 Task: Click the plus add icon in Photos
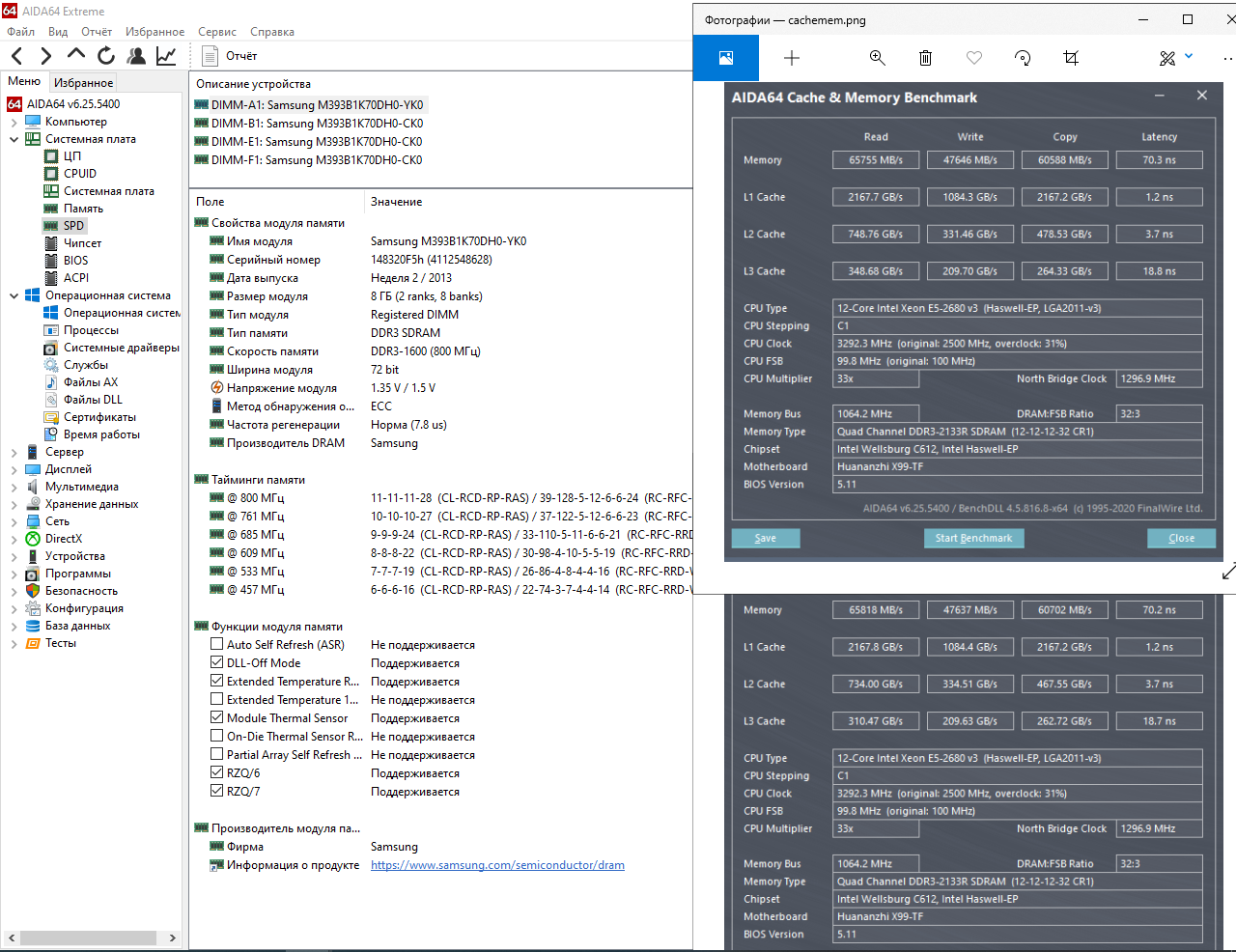click(x=792, y=58)
